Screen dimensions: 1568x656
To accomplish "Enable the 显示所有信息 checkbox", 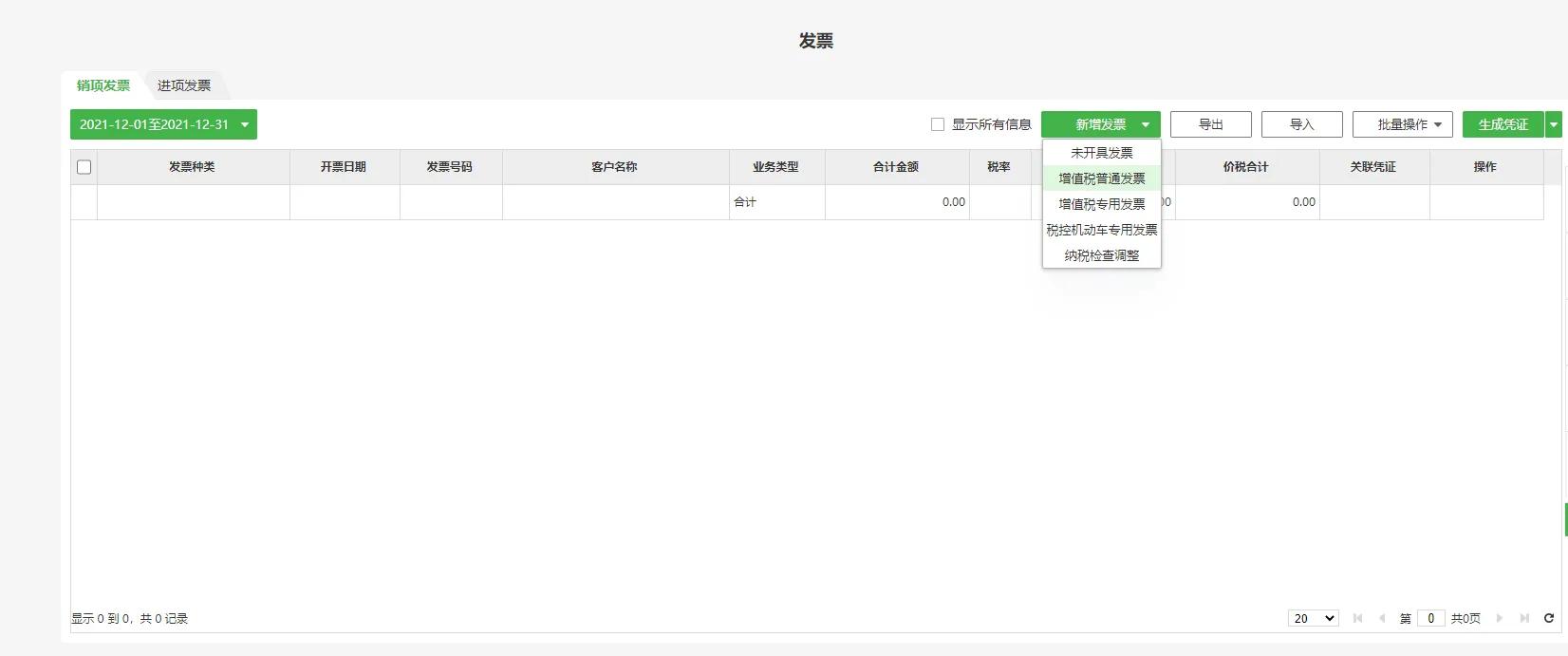I will pos(938,124).
